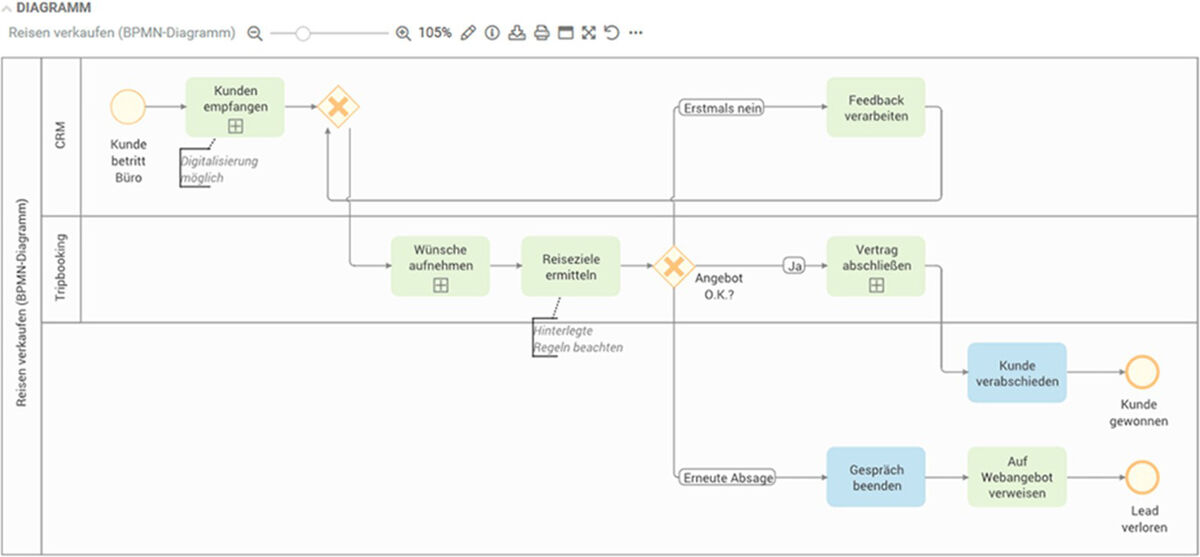This screenshot has height=557, width=1200.
Task: Click the zoom in magnifier icon
Action: click(x=403, y=33)
